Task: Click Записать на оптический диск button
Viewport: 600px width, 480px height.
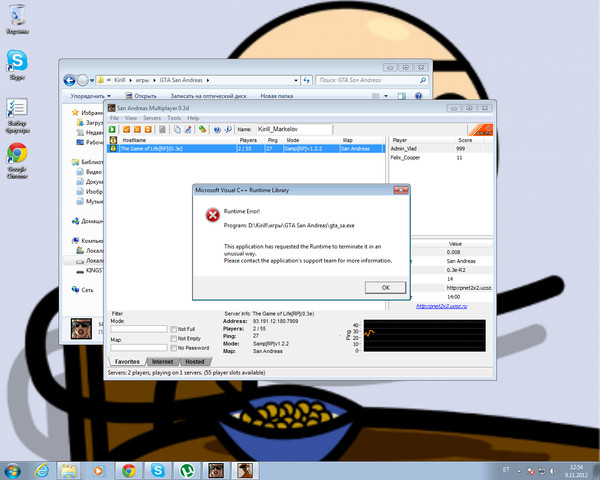Action: tap(208, 96)
